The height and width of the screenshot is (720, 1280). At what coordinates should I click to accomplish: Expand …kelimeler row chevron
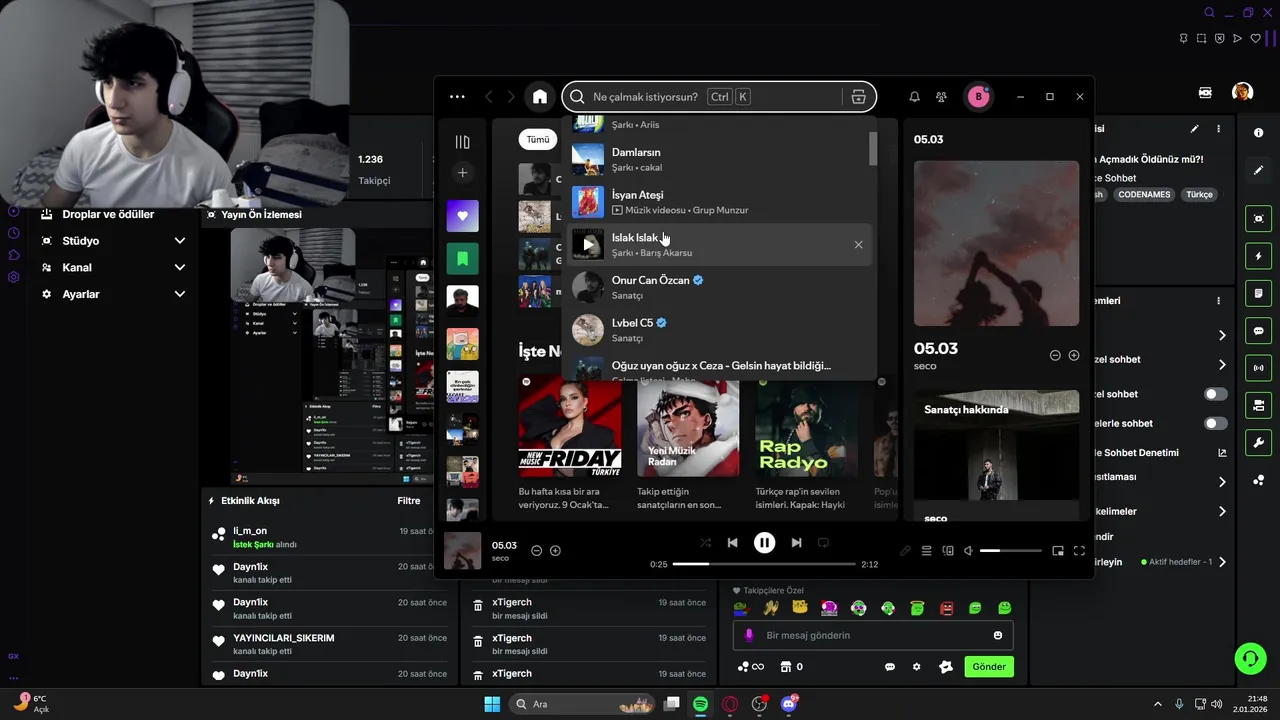click(x=1222, y=512)
